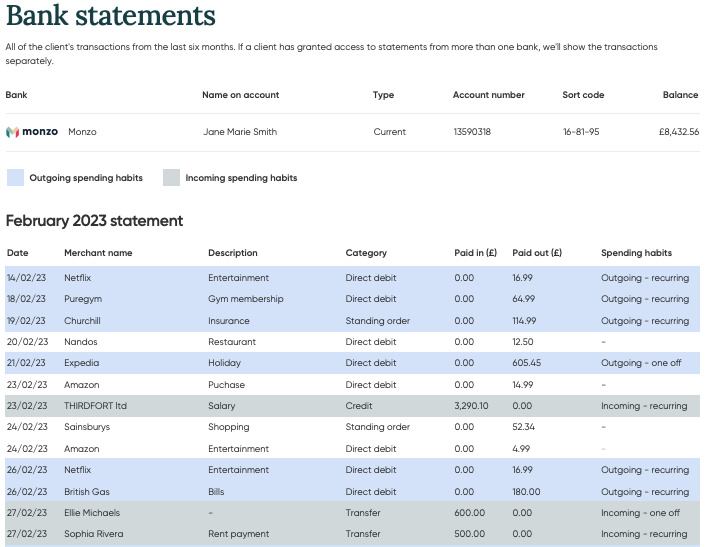Click the Category column header
Screen dimensions: 707x547
pos(366,253)
